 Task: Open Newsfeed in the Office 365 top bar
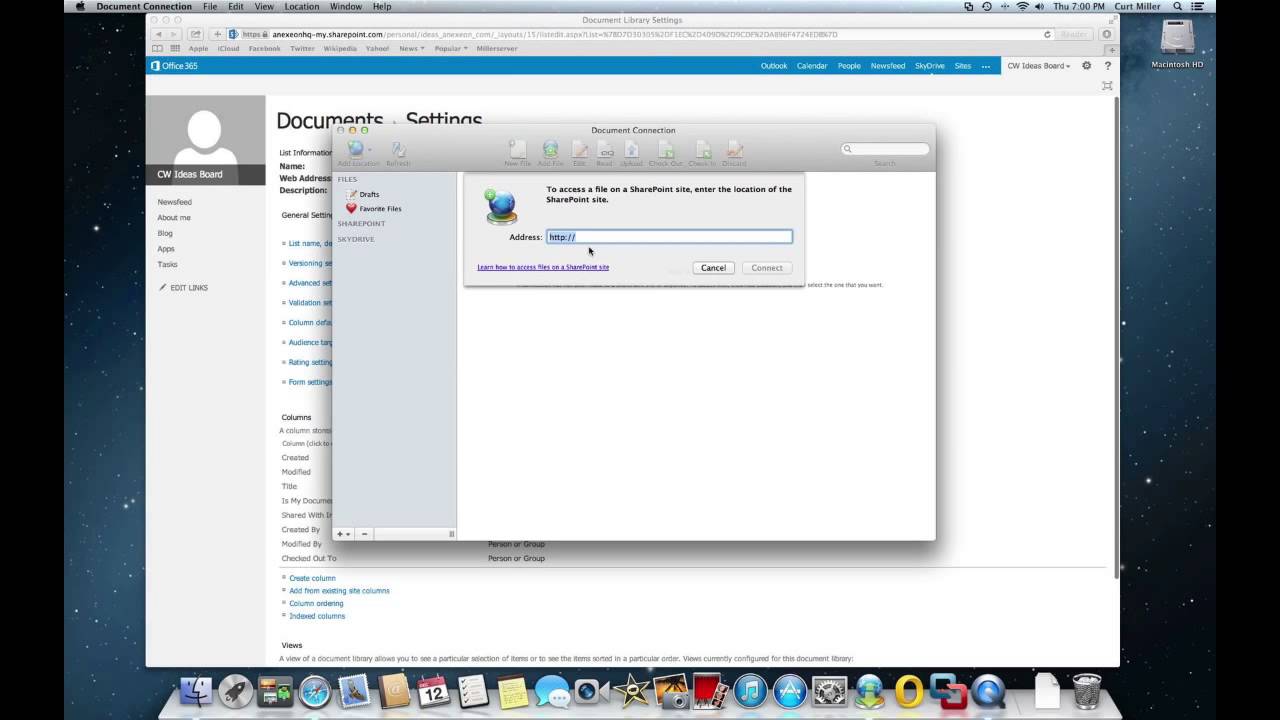888,66
